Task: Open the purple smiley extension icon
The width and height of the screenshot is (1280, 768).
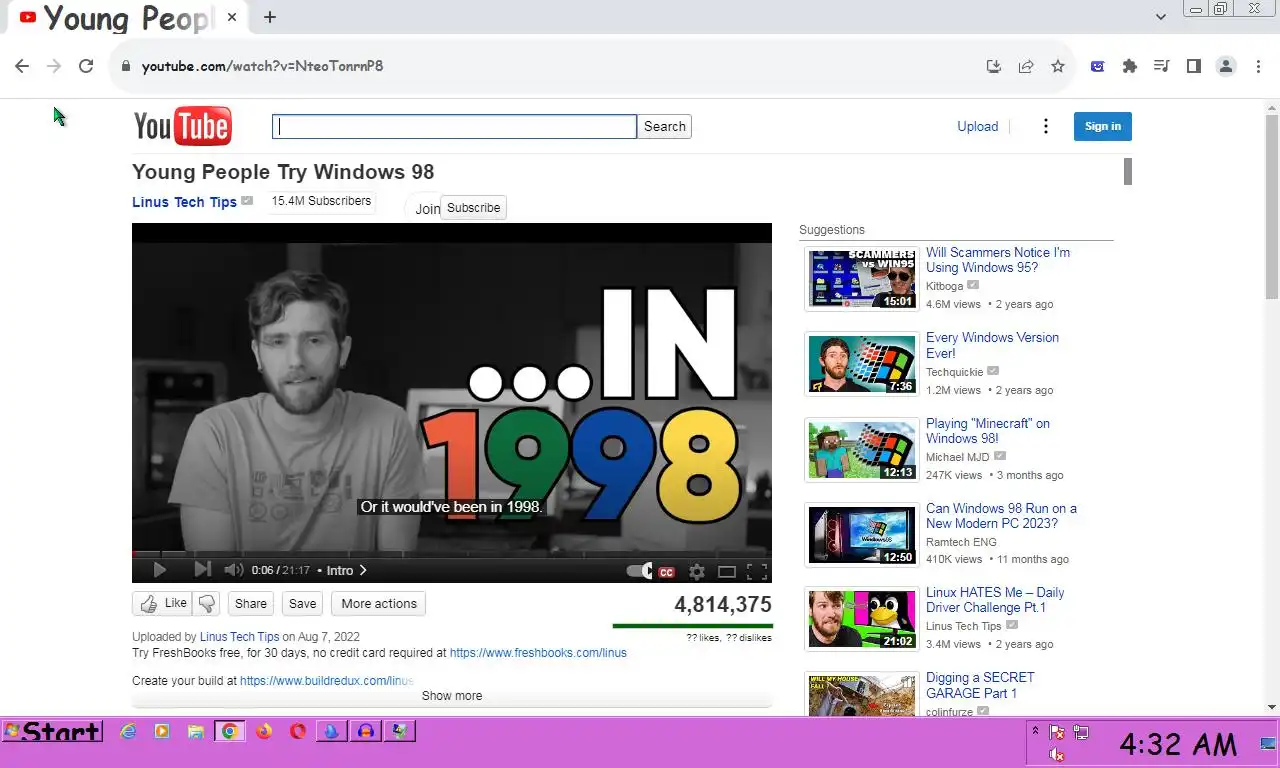Action: pos(1098,66)
